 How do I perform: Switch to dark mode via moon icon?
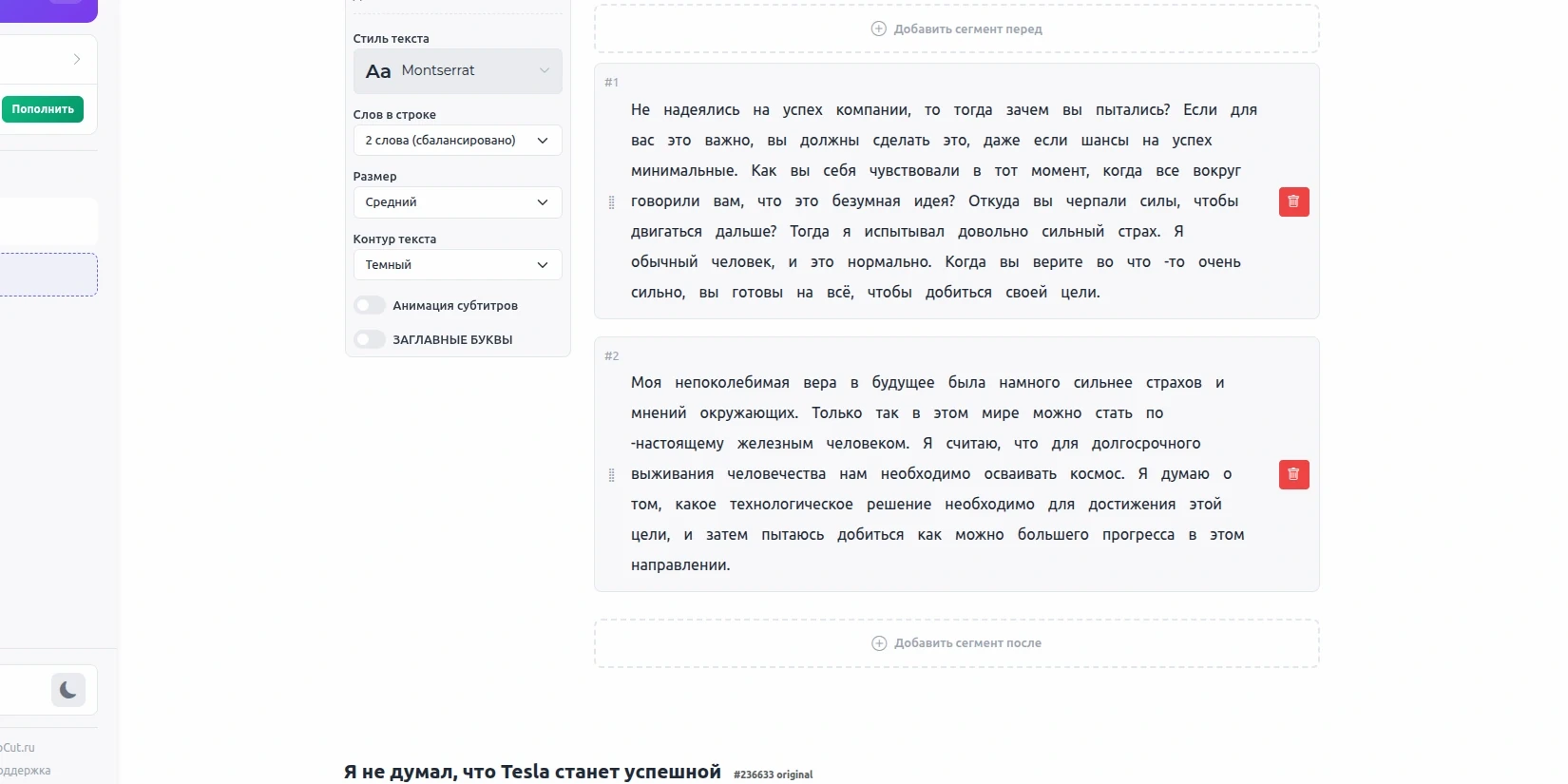pyautogui.click(x=68, y=690)
